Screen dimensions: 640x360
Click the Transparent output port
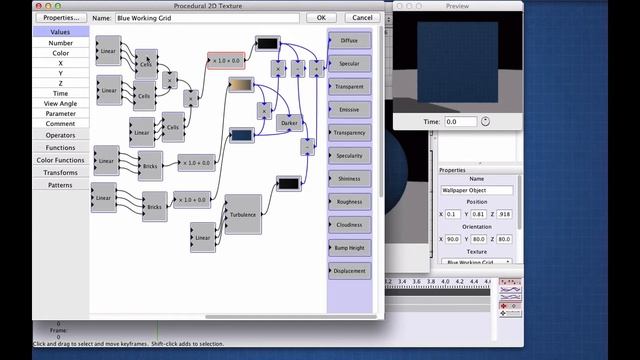(x=350, y=87)
